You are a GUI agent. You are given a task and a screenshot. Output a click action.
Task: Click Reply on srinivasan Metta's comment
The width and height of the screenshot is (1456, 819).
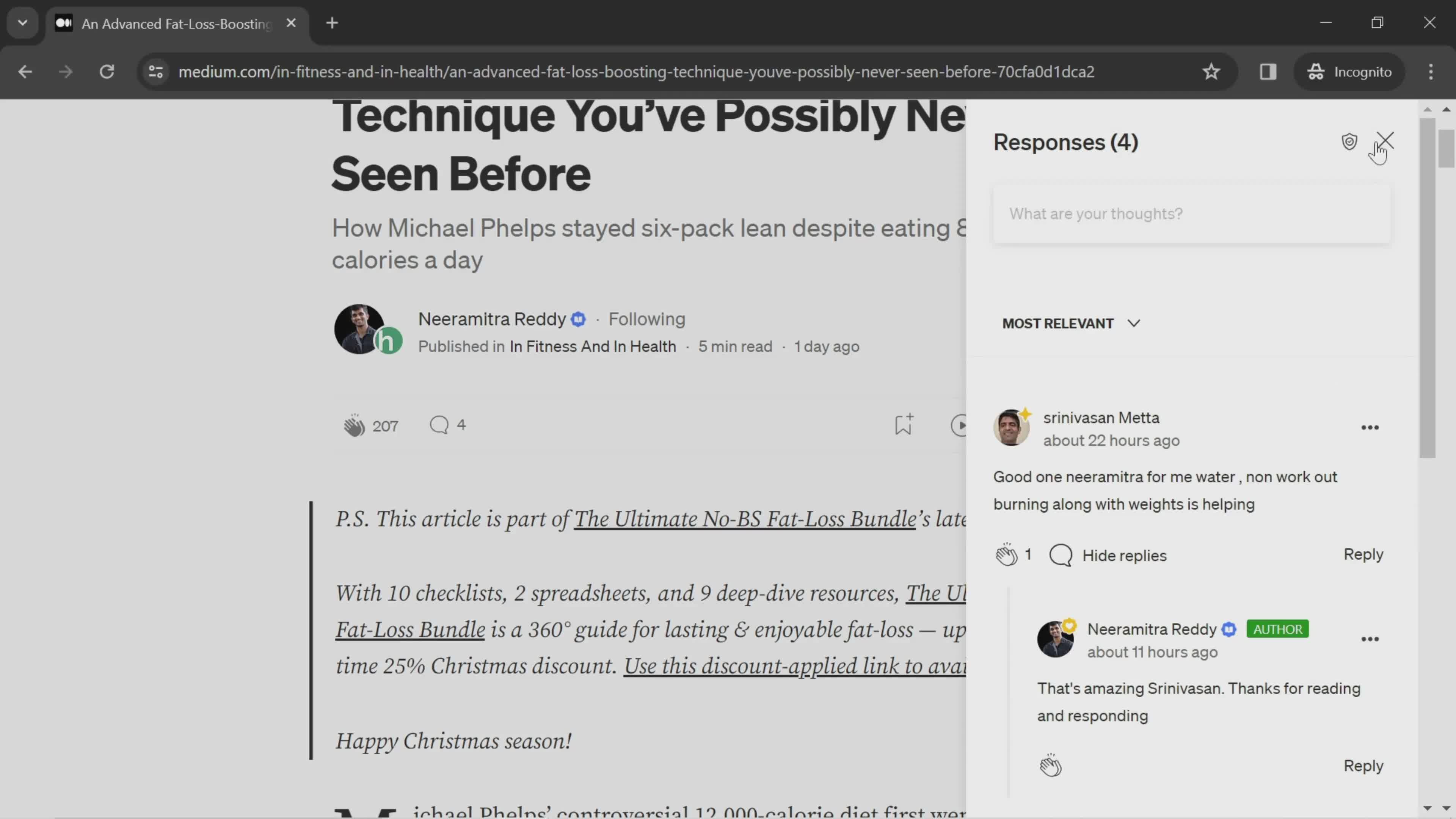tap(1363, 554)
